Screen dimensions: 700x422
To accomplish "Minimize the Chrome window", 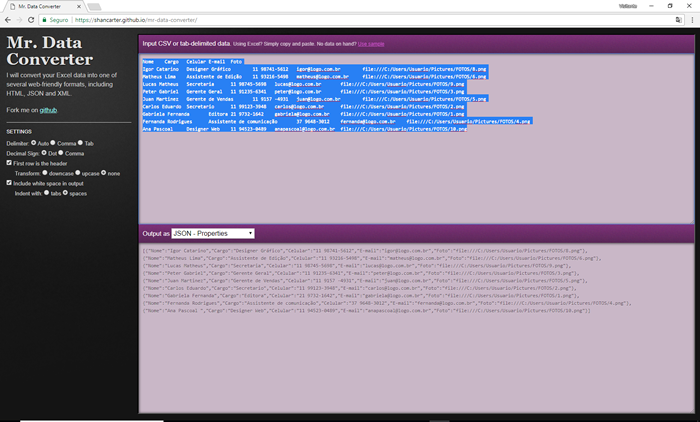I will (651, 6).
